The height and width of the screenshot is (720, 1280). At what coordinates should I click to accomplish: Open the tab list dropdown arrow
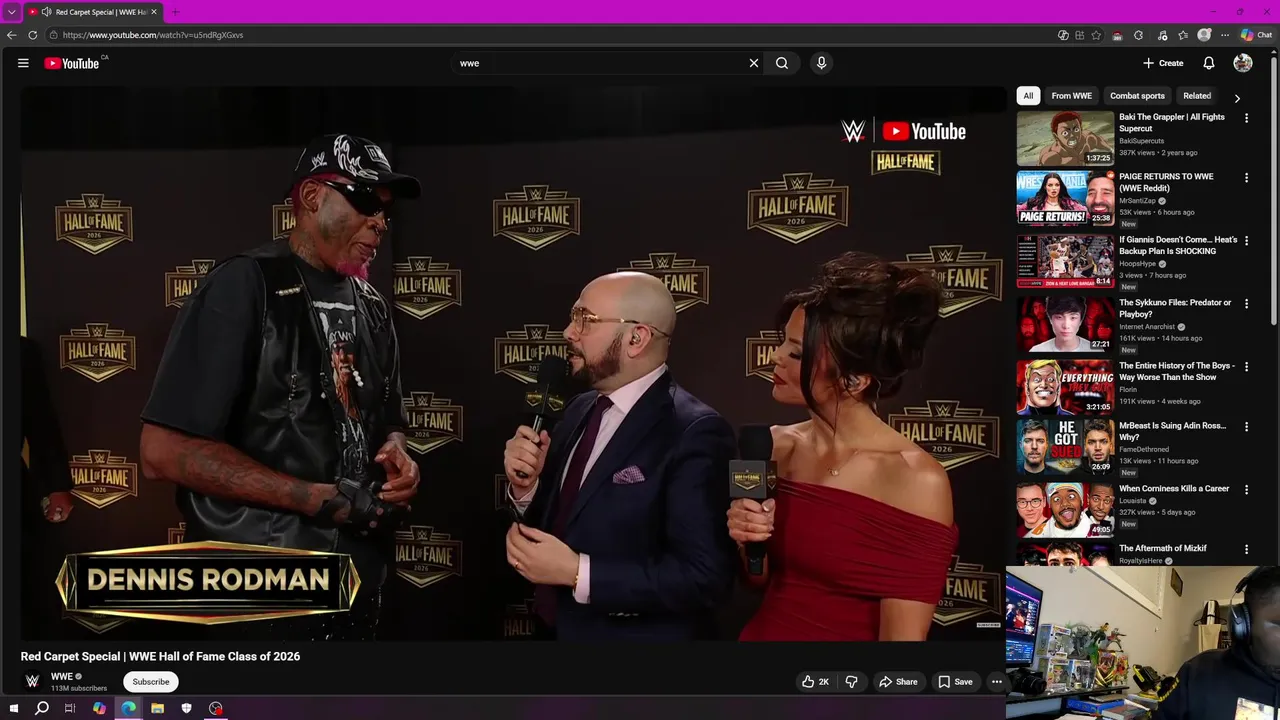pos(12,12)
